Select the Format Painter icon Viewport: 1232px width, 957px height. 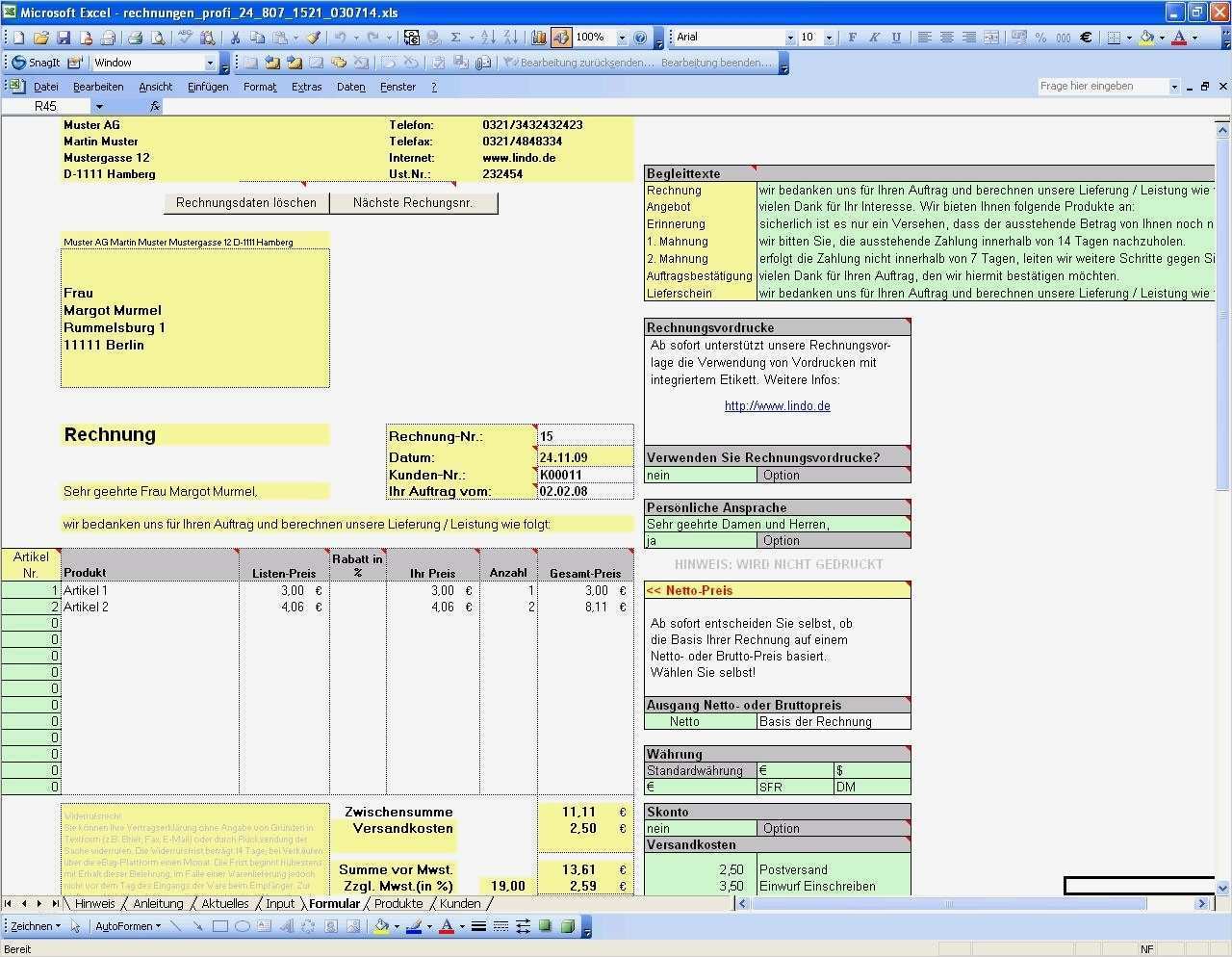pyautogui.click(x=313, y=37)
